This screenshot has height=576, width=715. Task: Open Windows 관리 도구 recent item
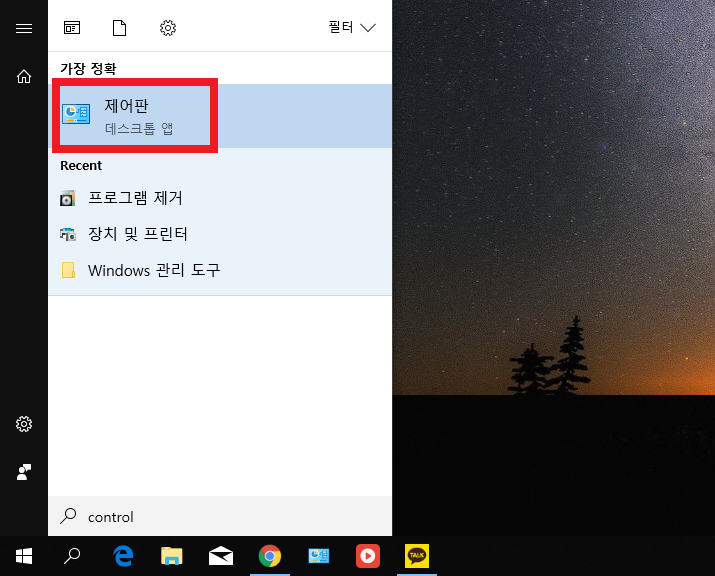coord(220,270)
